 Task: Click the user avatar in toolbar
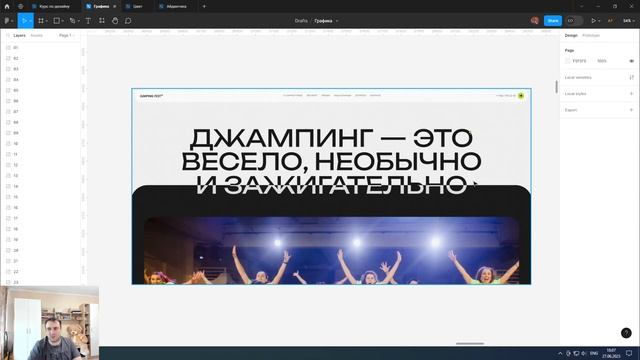click(x=535, y=20)
